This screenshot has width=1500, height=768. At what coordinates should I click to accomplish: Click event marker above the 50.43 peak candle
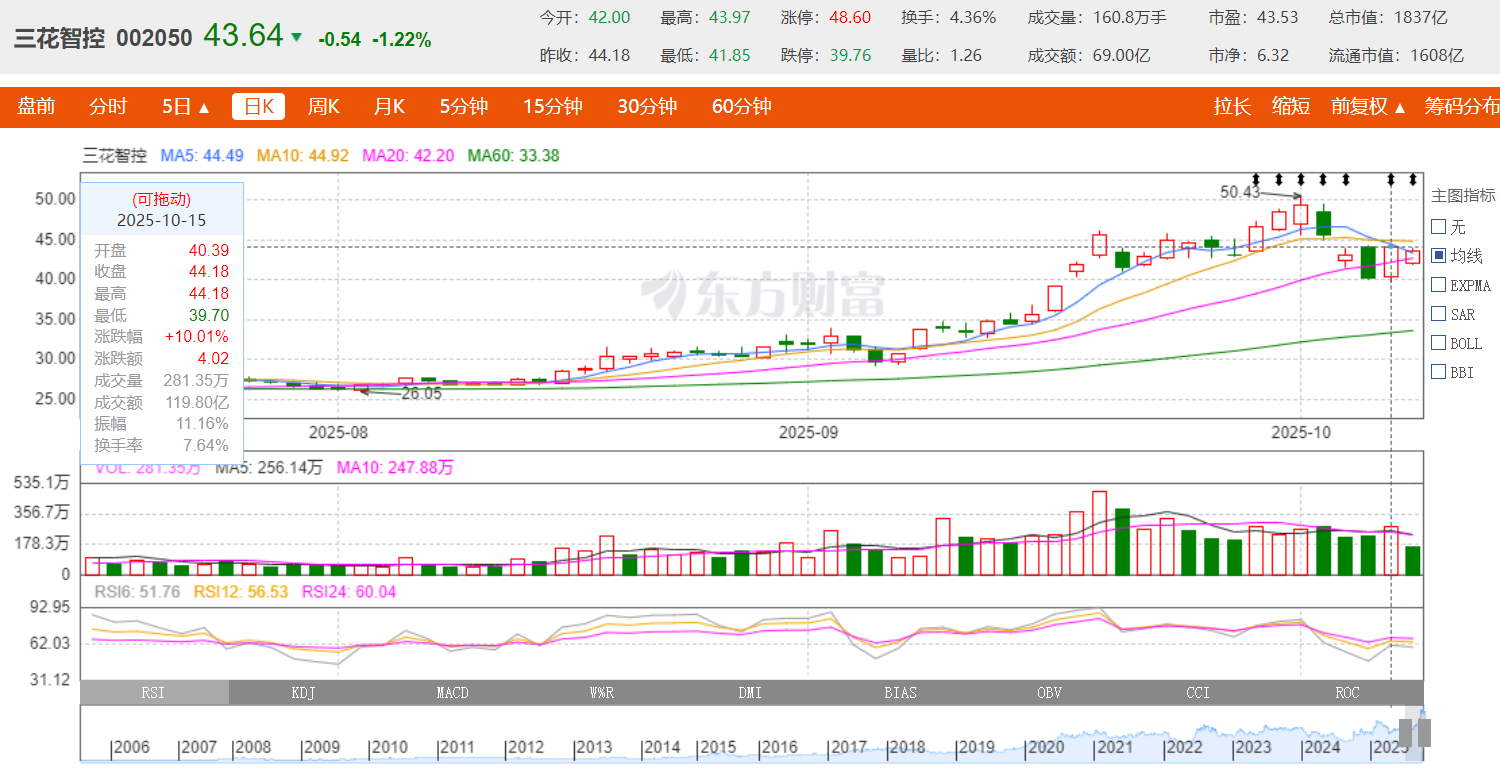pyautogui.click(x=1301, y=180)
